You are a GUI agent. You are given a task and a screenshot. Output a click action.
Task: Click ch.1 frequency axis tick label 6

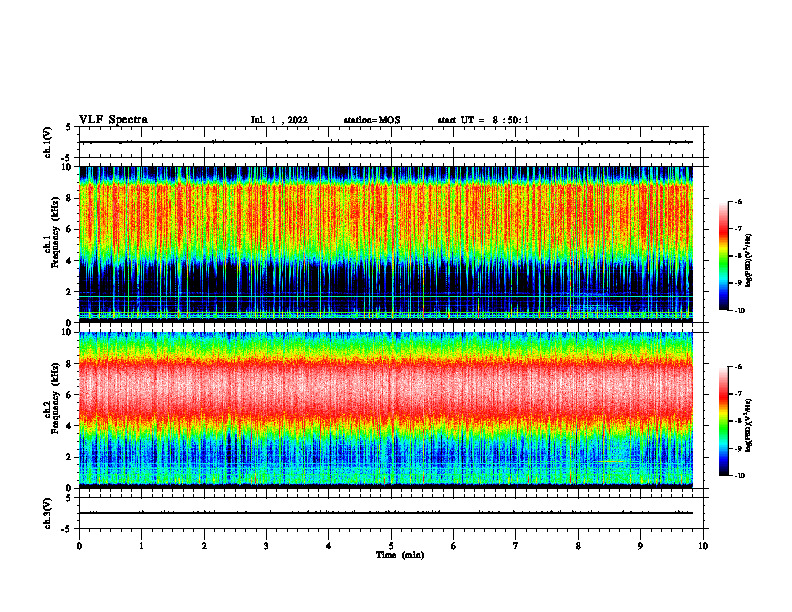[69, 229]
